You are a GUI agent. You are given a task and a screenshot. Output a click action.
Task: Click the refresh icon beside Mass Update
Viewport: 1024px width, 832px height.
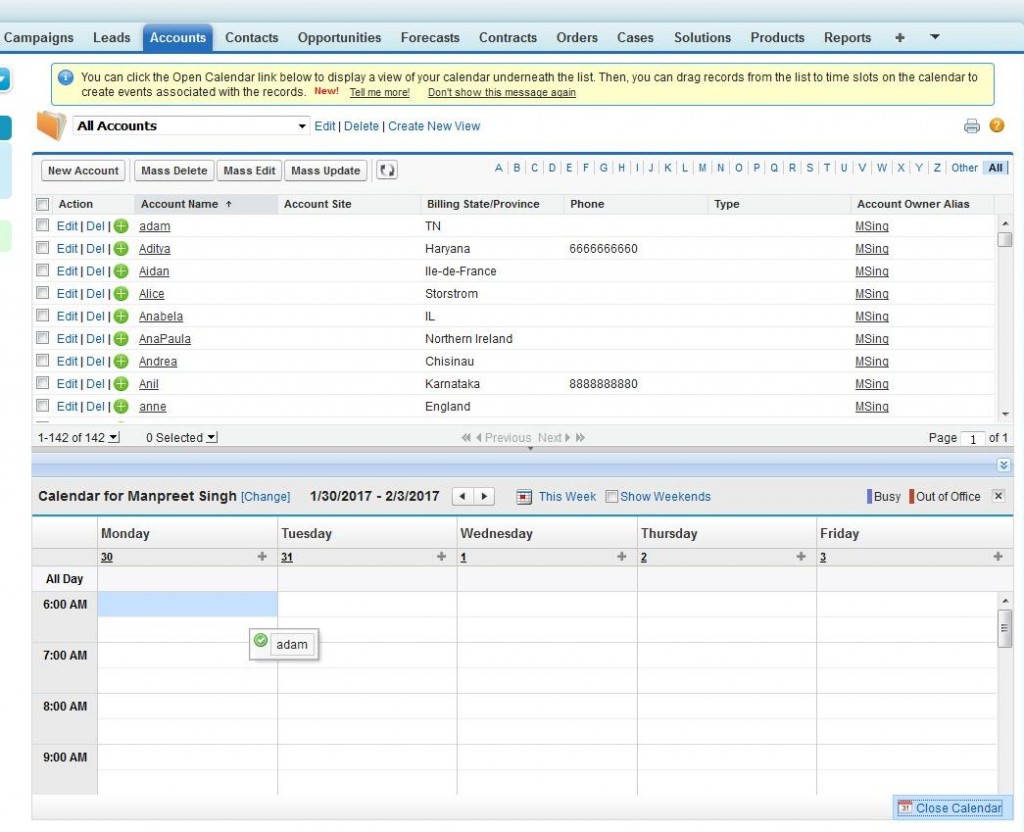pos(387,170)
